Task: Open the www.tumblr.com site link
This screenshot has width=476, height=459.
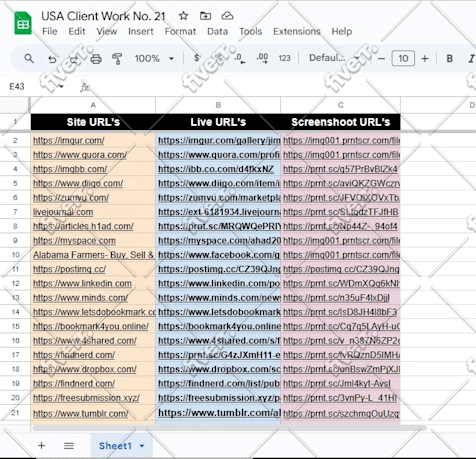Action: [81, 414]
